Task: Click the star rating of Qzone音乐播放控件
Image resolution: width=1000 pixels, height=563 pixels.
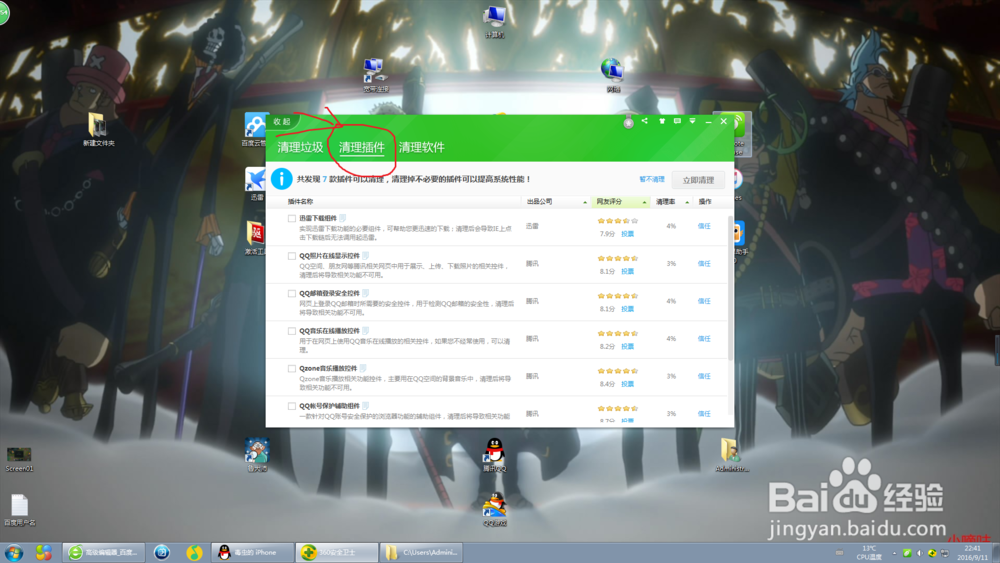Action: pos(617,370)
